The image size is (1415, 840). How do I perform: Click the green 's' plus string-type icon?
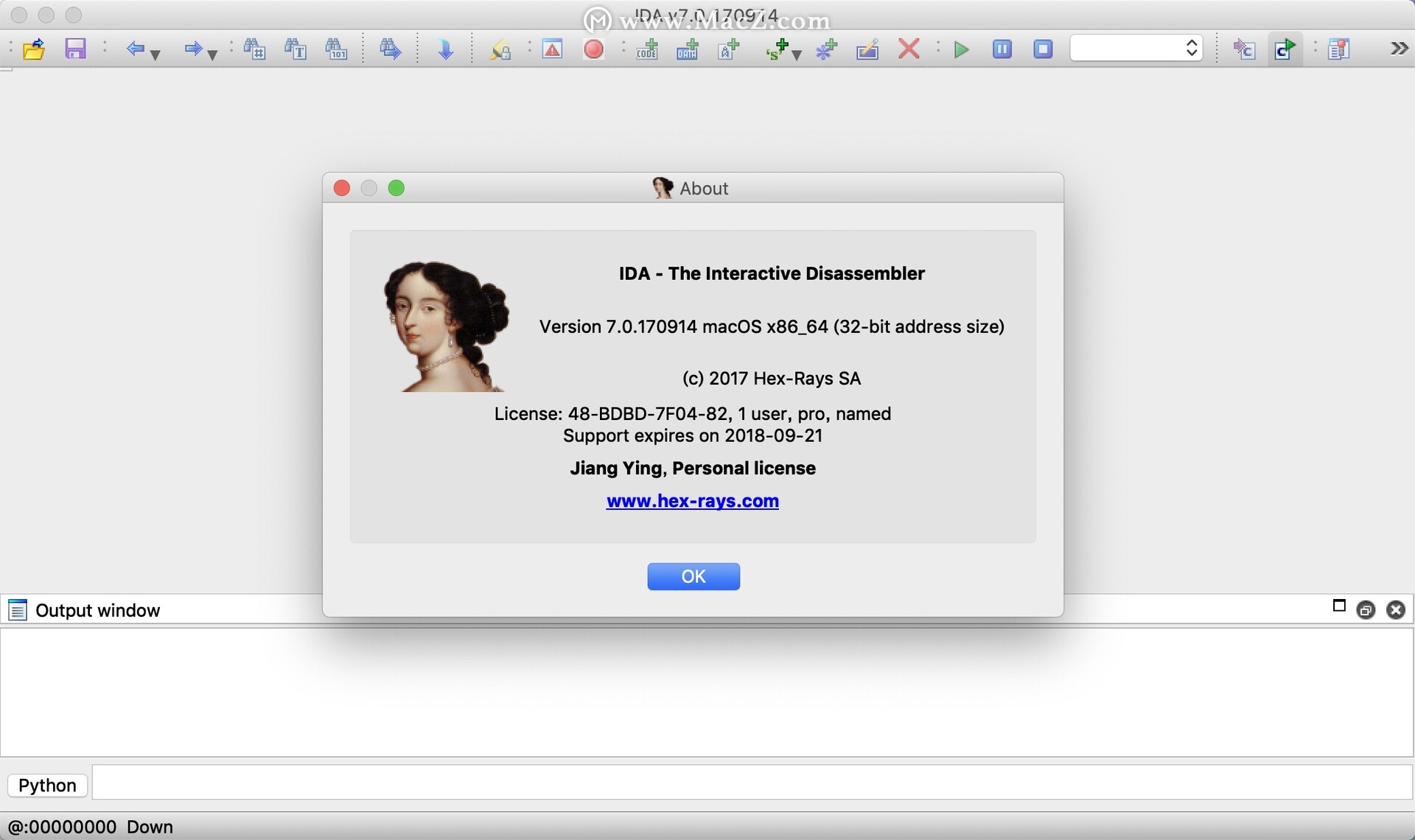[x=777, y=49]
